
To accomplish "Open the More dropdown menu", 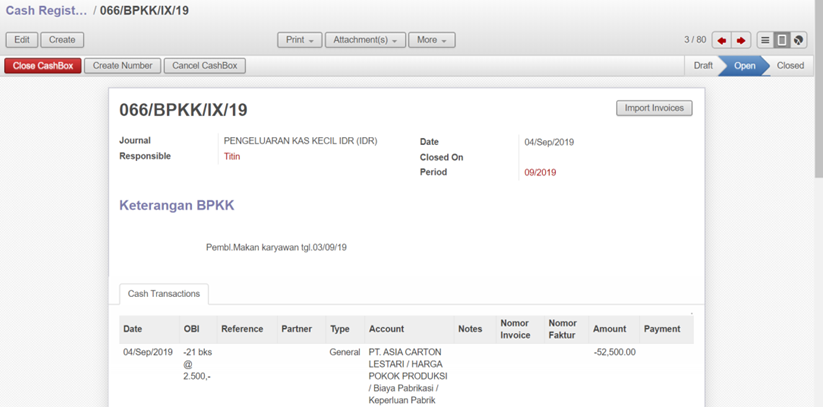I will click(431, 40).
